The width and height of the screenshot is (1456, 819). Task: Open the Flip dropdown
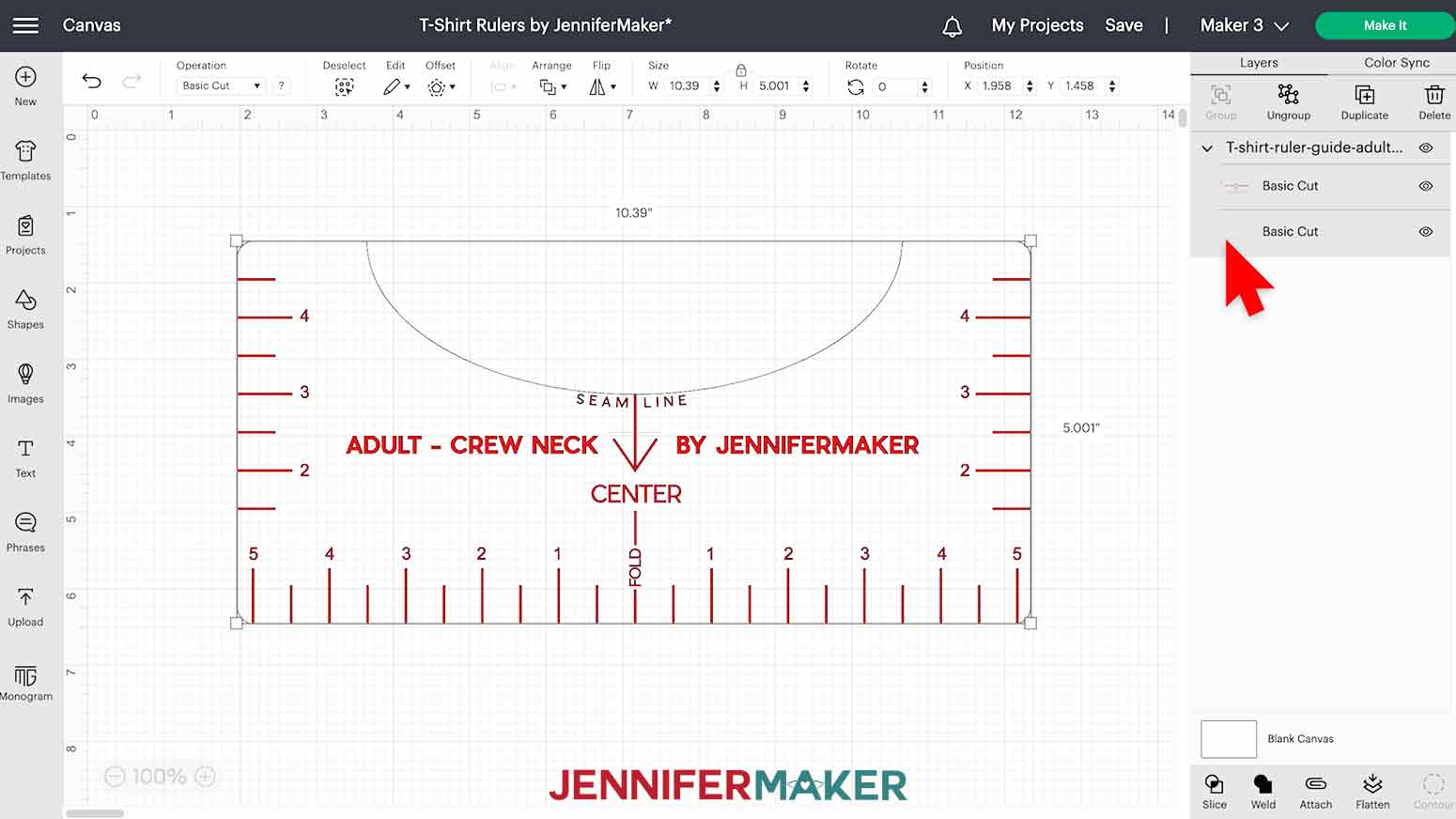602,86
